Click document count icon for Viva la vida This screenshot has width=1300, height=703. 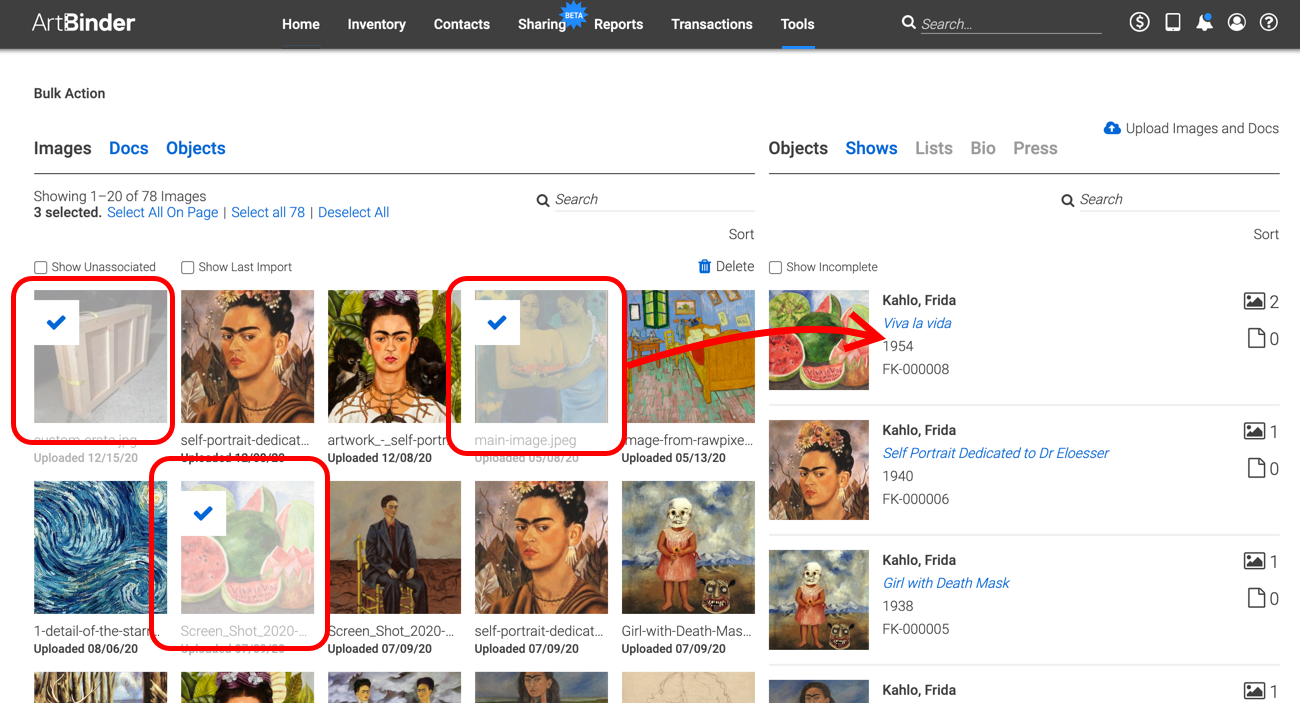1257,338
